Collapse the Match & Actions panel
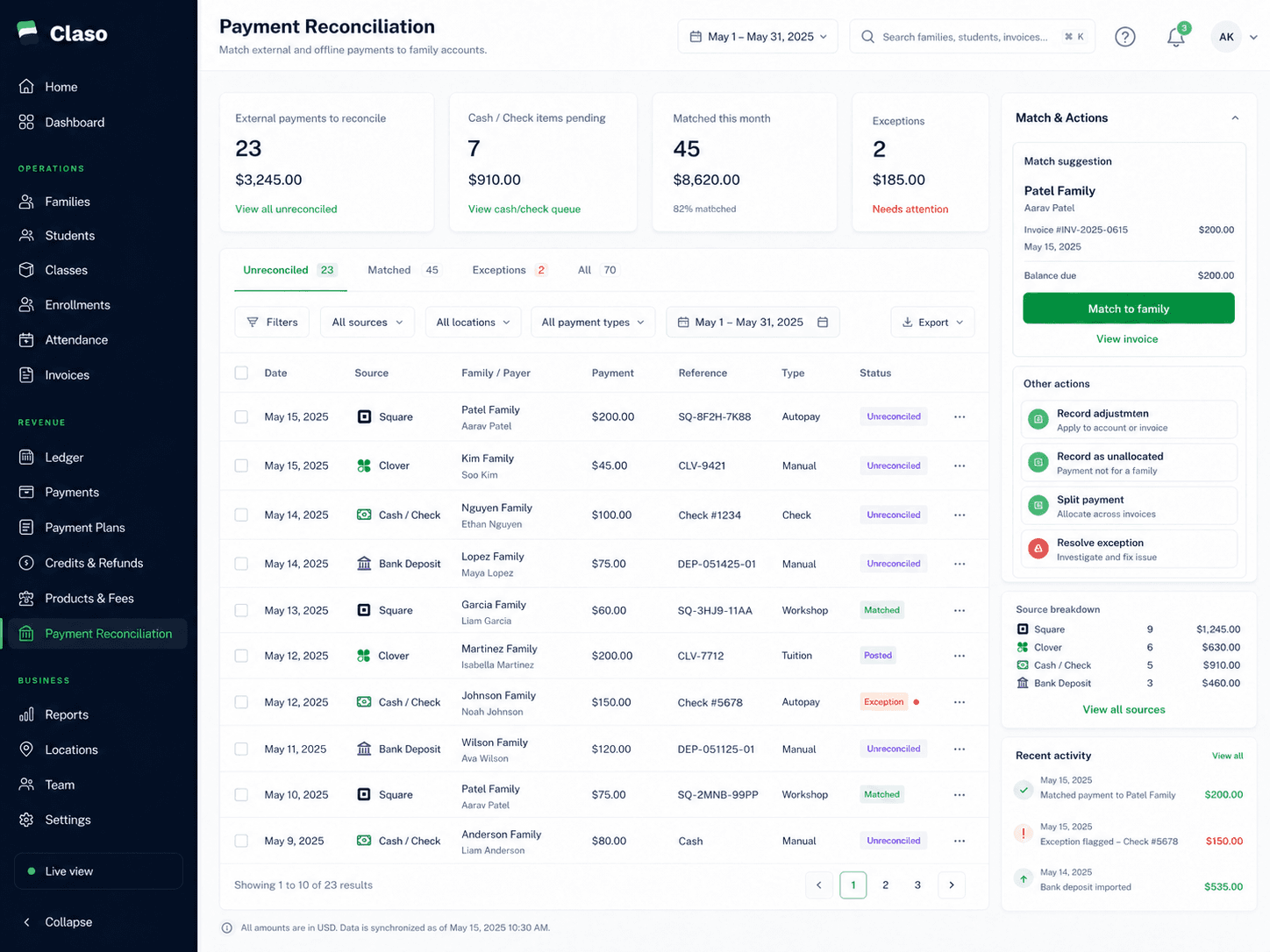Image resolution: width=1270 pixels, height=952 pixels. click(x=1235, y=117)
